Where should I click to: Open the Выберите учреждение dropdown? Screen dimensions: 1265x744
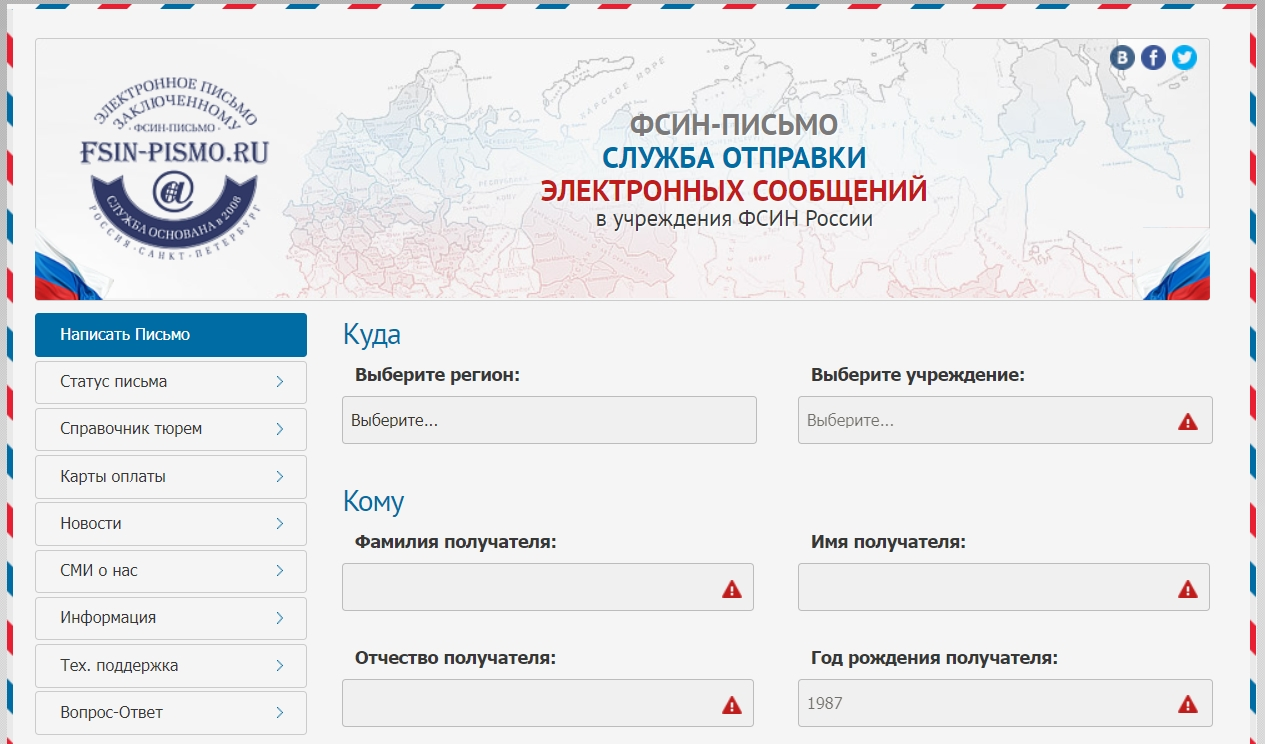[1005, 420]
